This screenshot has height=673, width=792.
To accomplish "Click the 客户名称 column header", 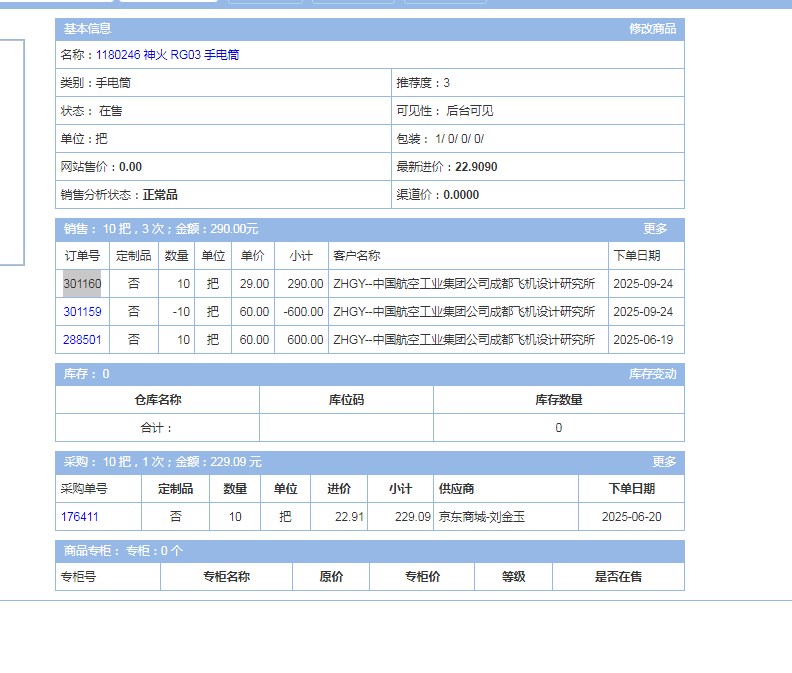I will point(357,256).
